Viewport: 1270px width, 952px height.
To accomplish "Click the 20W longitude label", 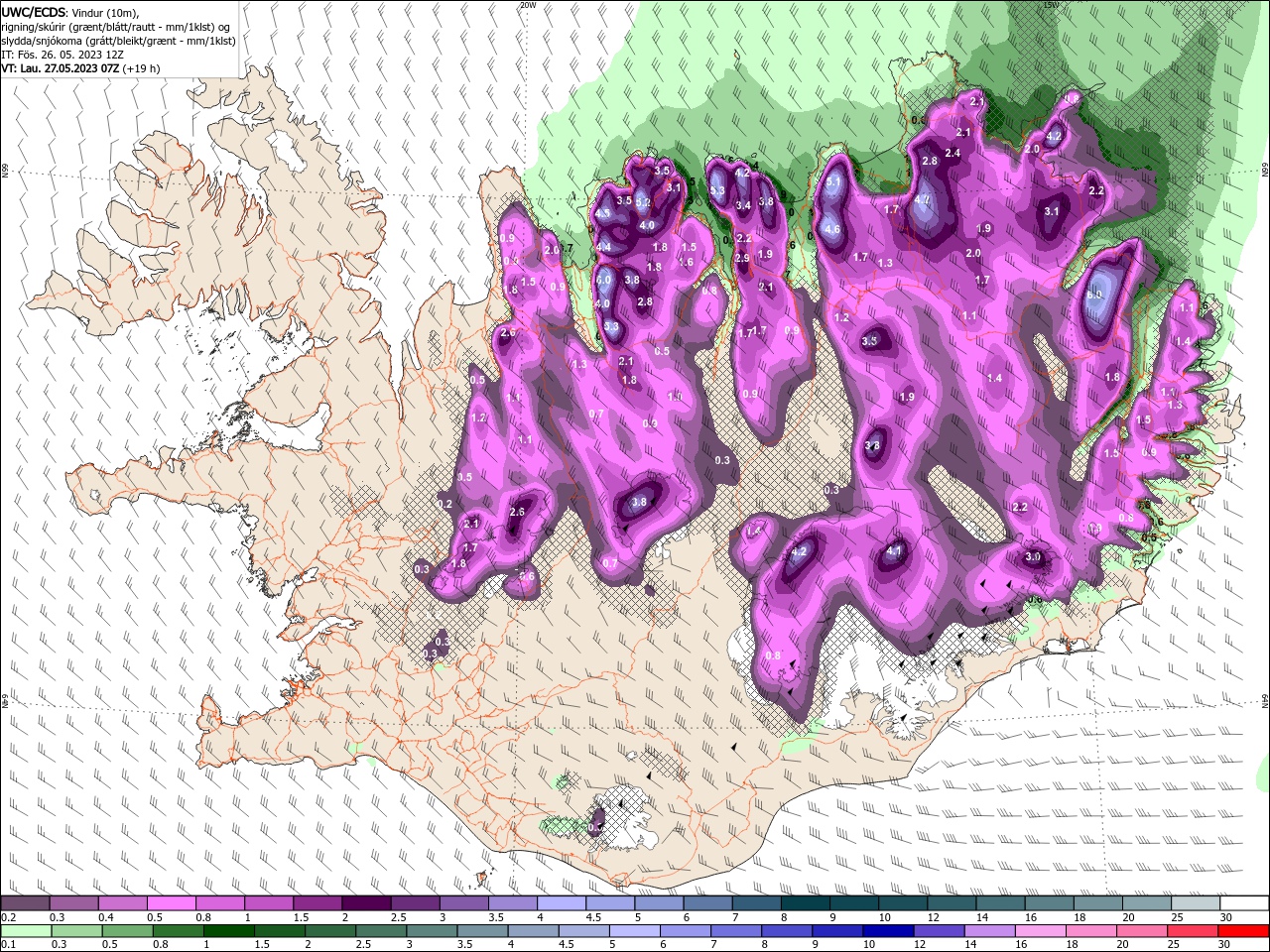I will [528, 5].
